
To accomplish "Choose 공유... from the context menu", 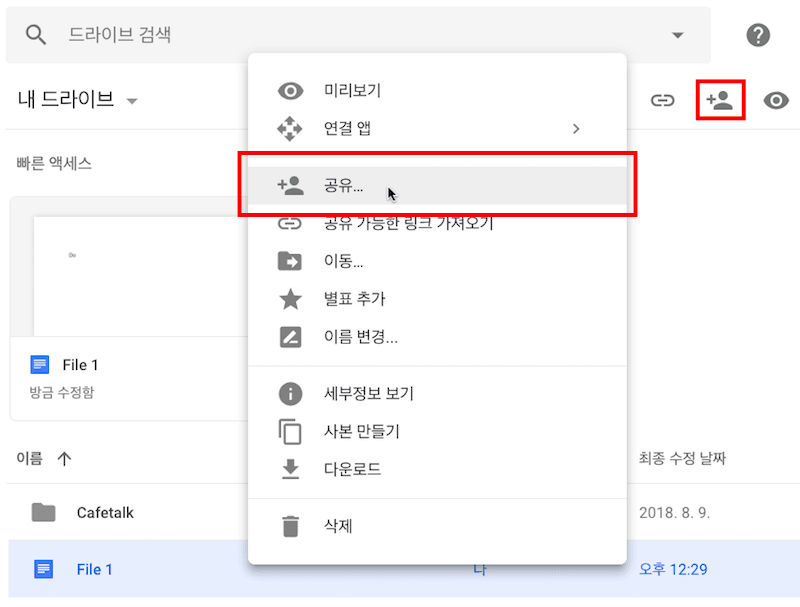I will tap(437, 185).
